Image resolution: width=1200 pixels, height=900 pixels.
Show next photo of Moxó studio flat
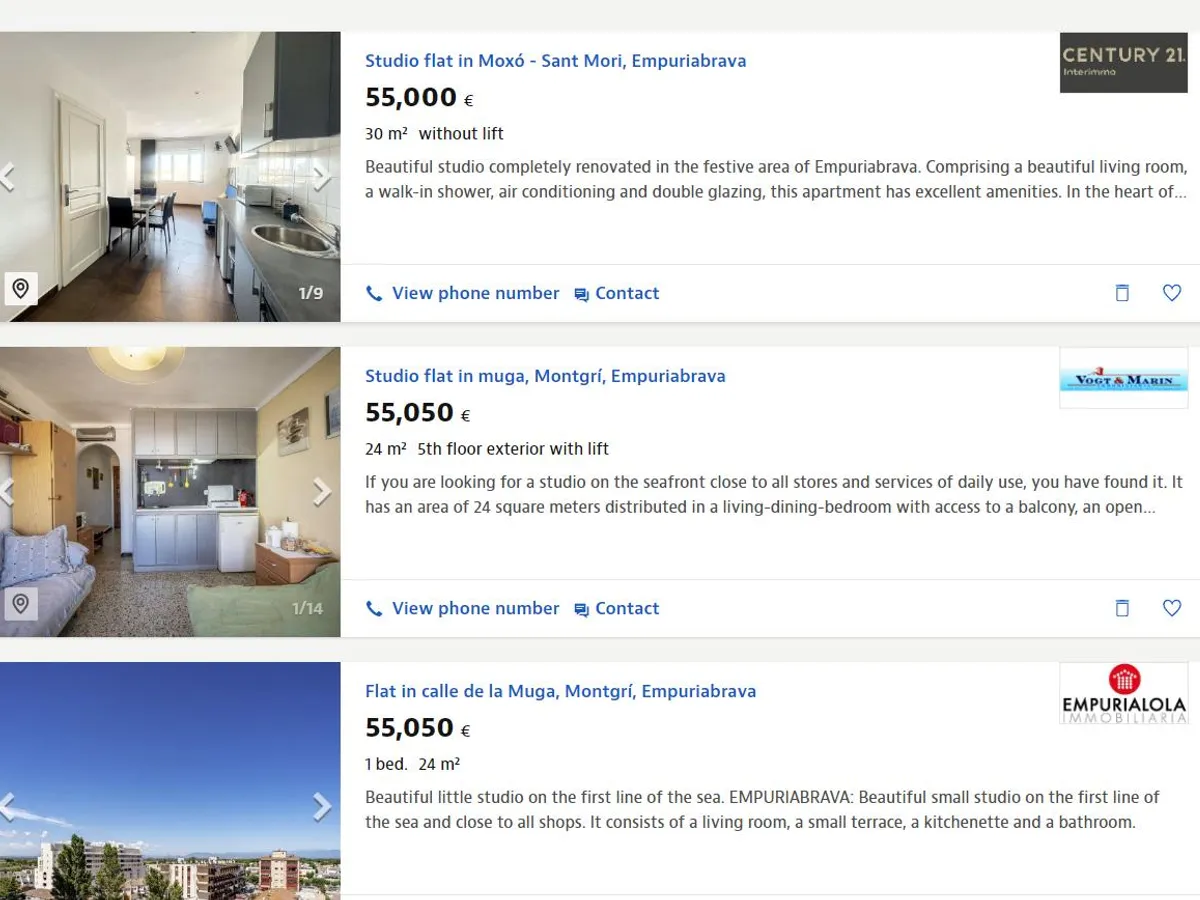[x=322, y=177]
